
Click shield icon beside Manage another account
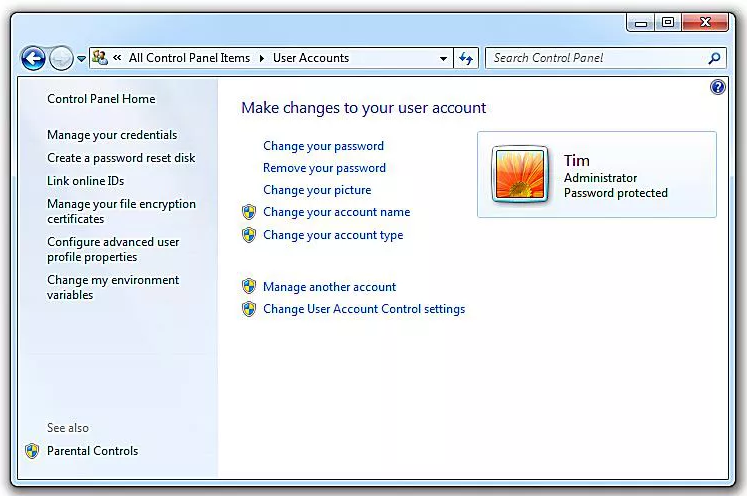pos(249,286)
